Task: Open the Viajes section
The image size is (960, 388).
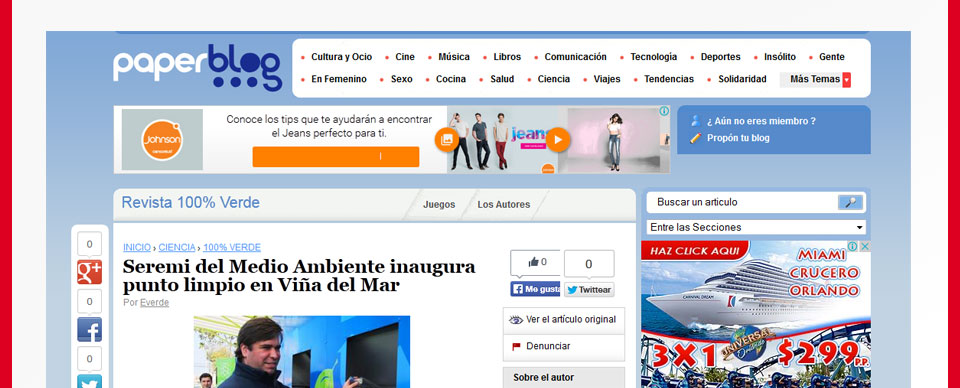Action: tap(607, 79)
